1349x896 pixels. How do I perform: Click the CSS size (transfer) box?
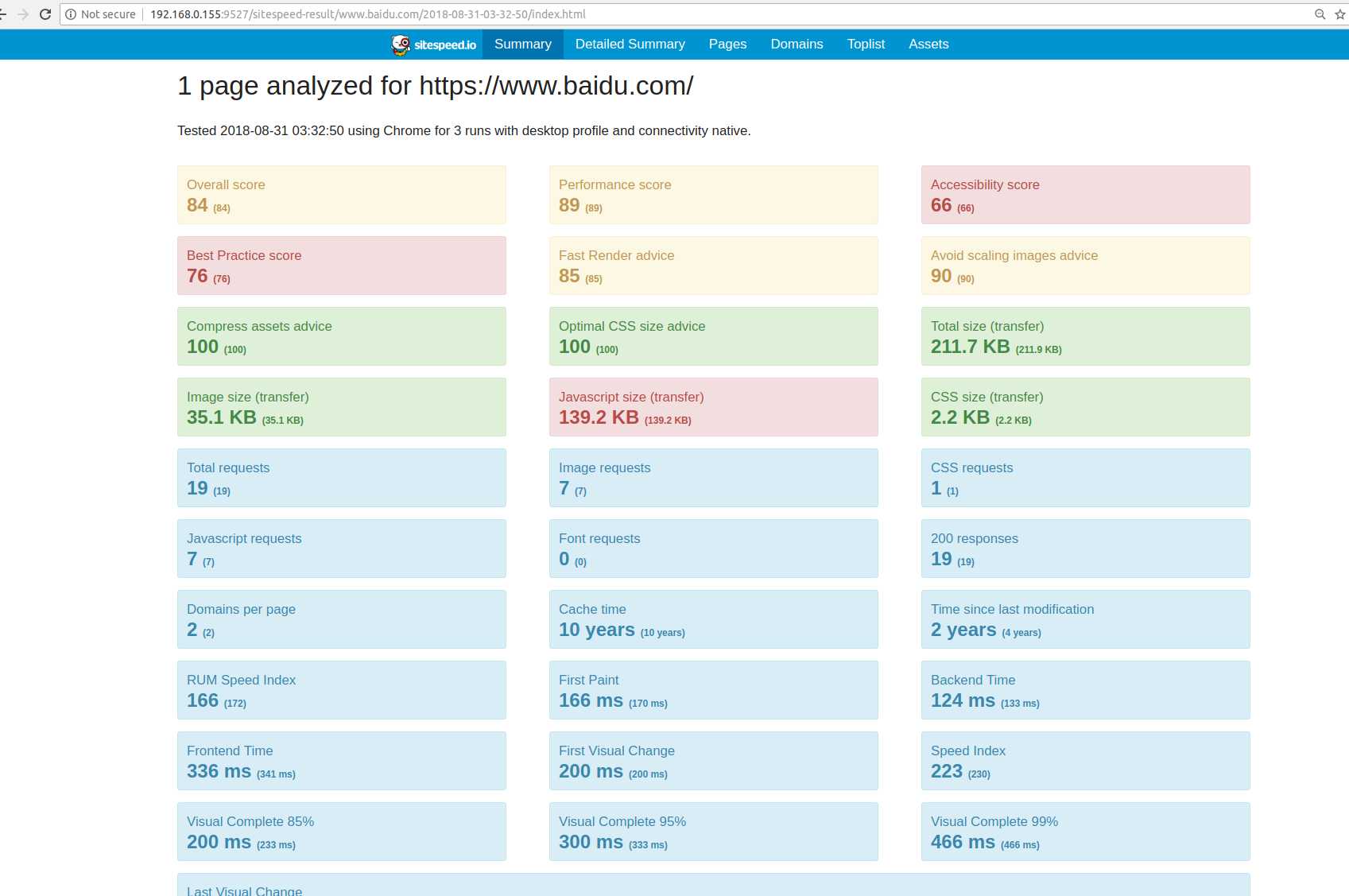[x=1085, y=407]
